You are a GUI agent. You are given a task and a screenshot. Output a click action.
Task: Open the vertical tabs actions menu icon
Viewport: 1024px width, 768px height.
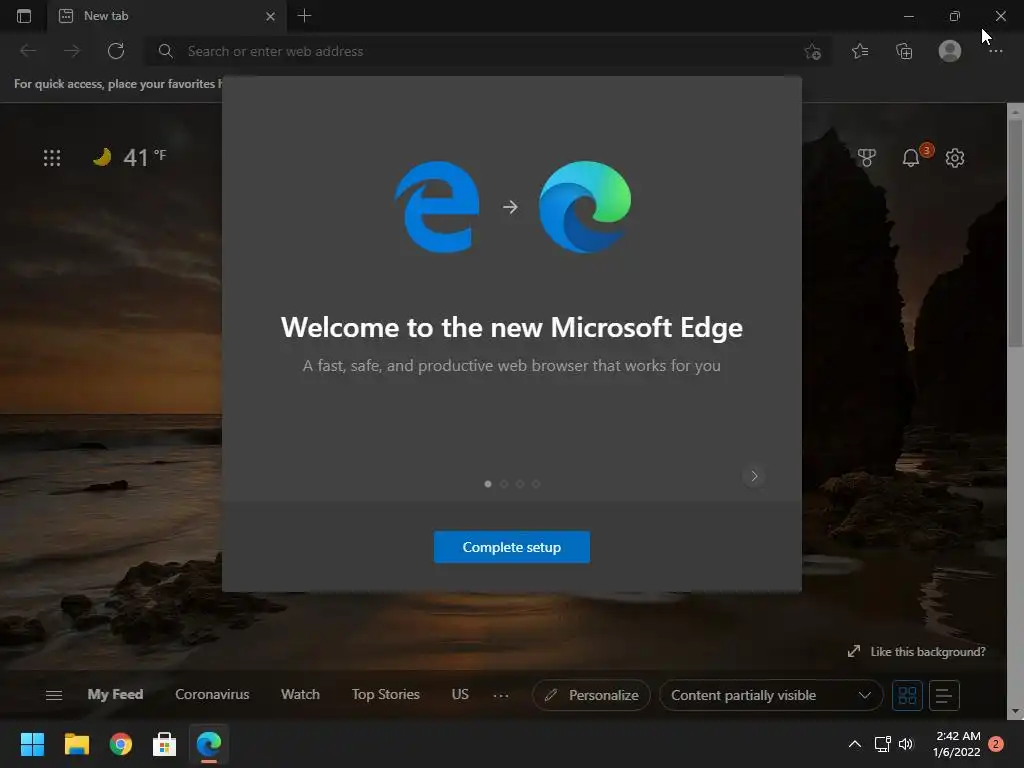point(24,16)
